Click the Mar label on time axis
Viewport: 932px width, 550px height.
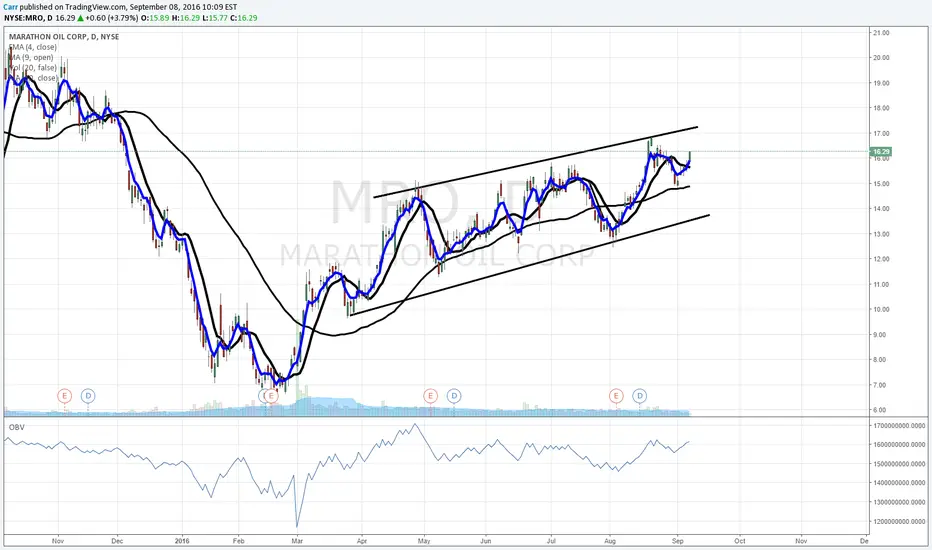pyautogui.click(x=297, y=541)
